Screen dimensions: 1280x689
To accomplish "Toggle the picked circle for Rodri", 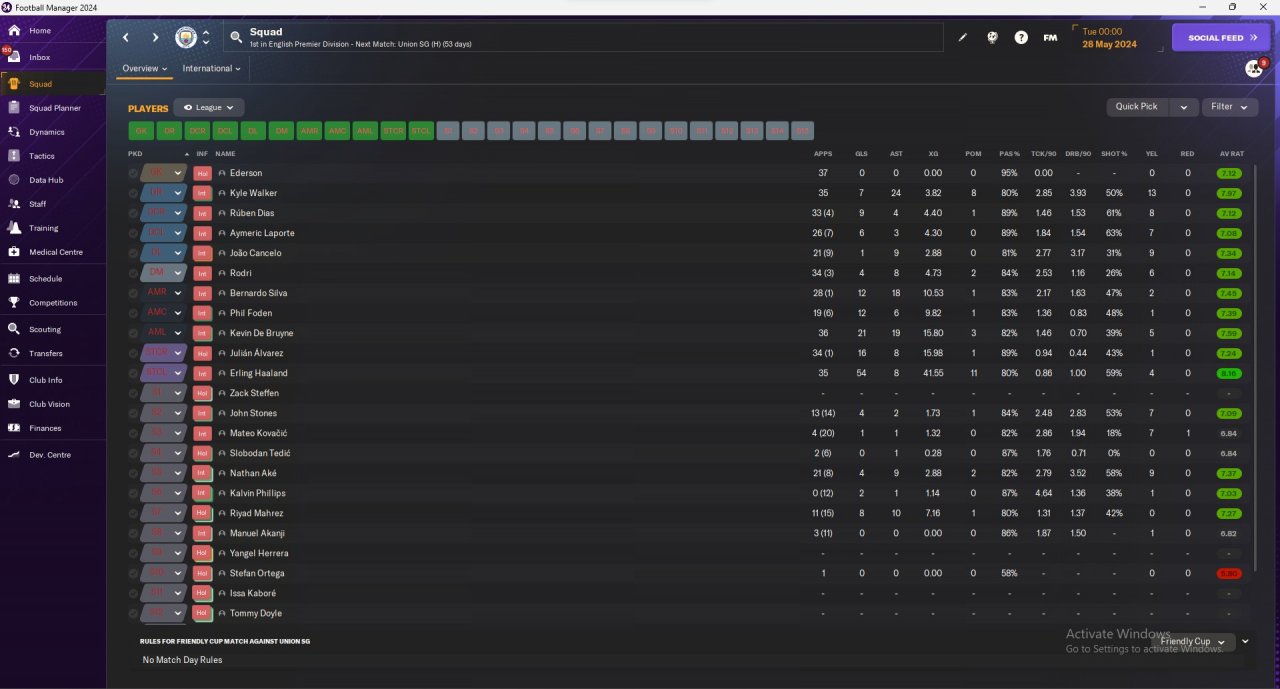I will coord(133,273).
